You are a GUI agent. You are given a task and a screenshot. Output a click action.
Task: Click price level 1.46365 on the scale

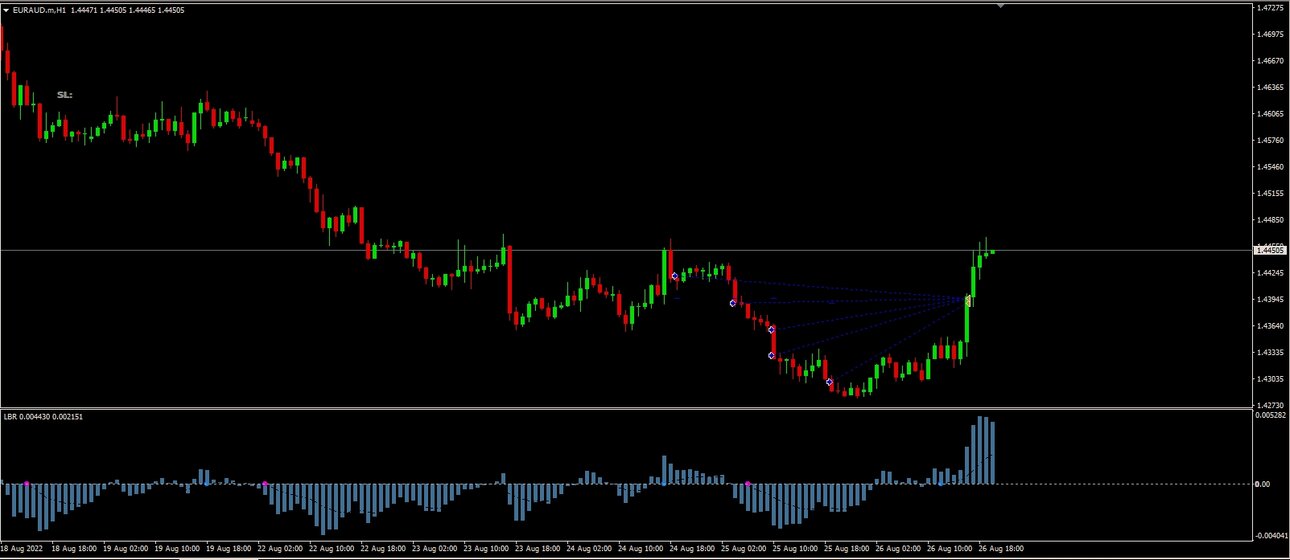(1271, 87)
